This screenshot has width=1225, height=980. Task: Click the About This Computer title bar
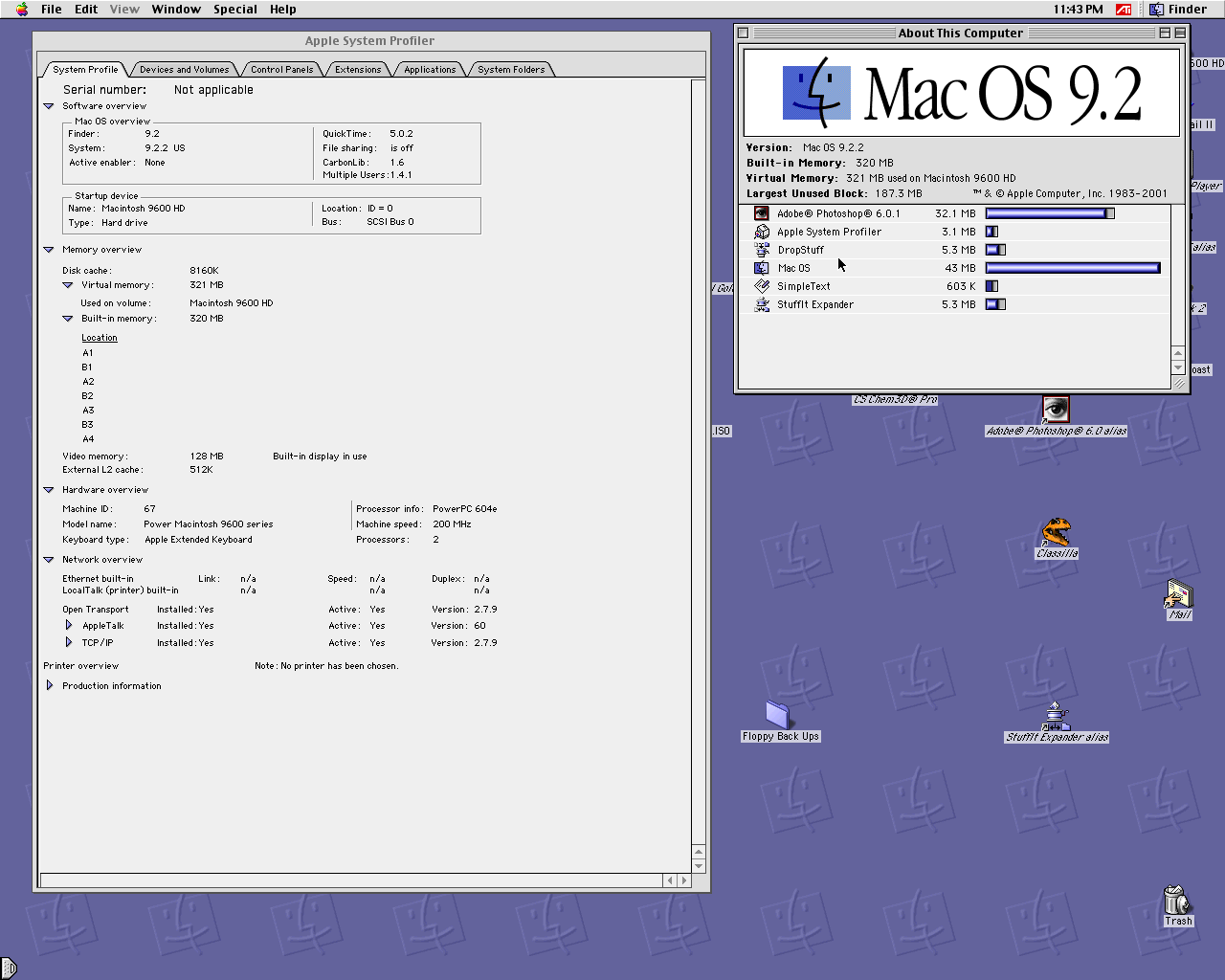961,33
